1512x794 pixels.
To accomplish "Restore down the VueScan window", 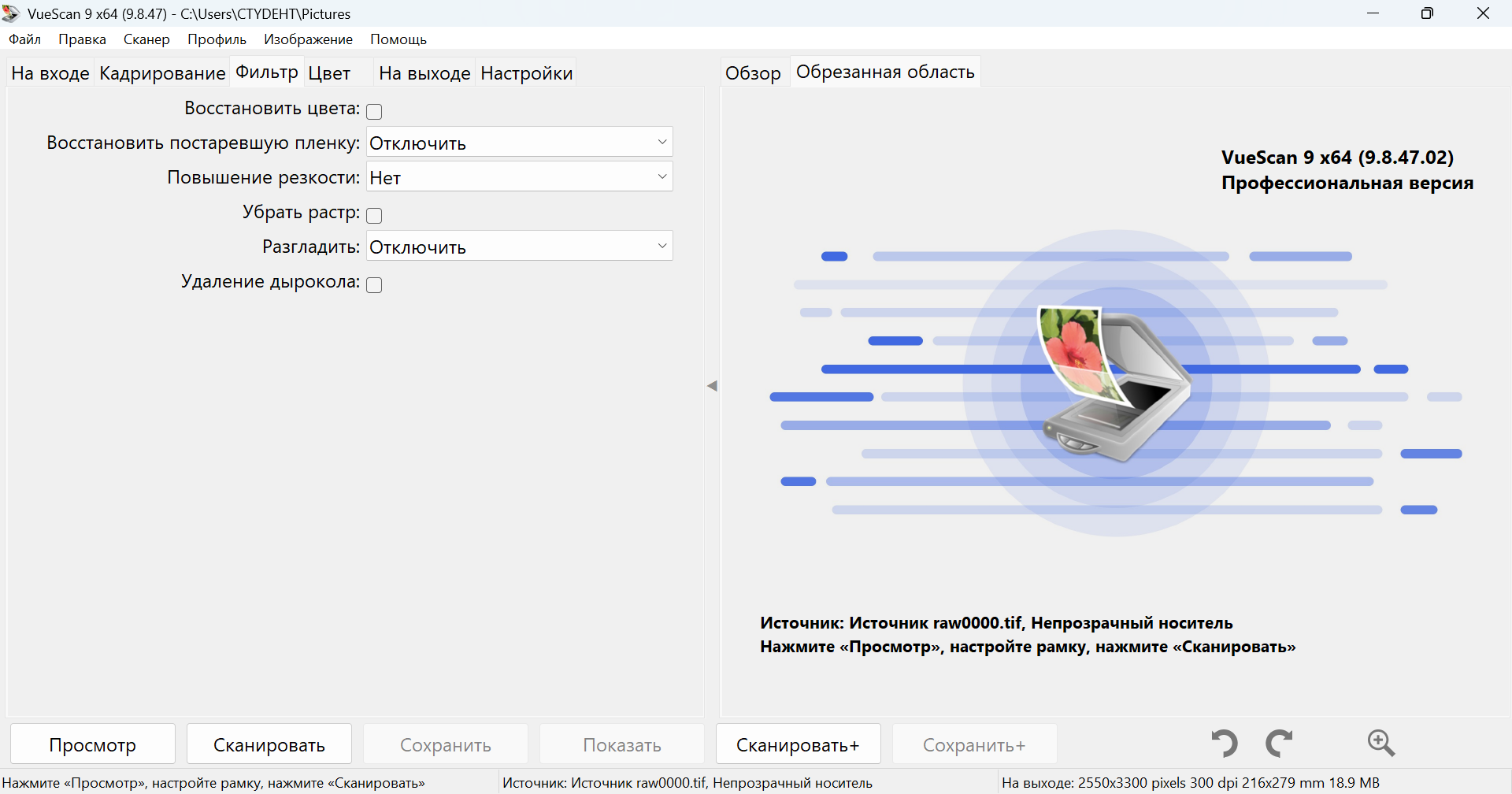I will [x=1427, y=13].
